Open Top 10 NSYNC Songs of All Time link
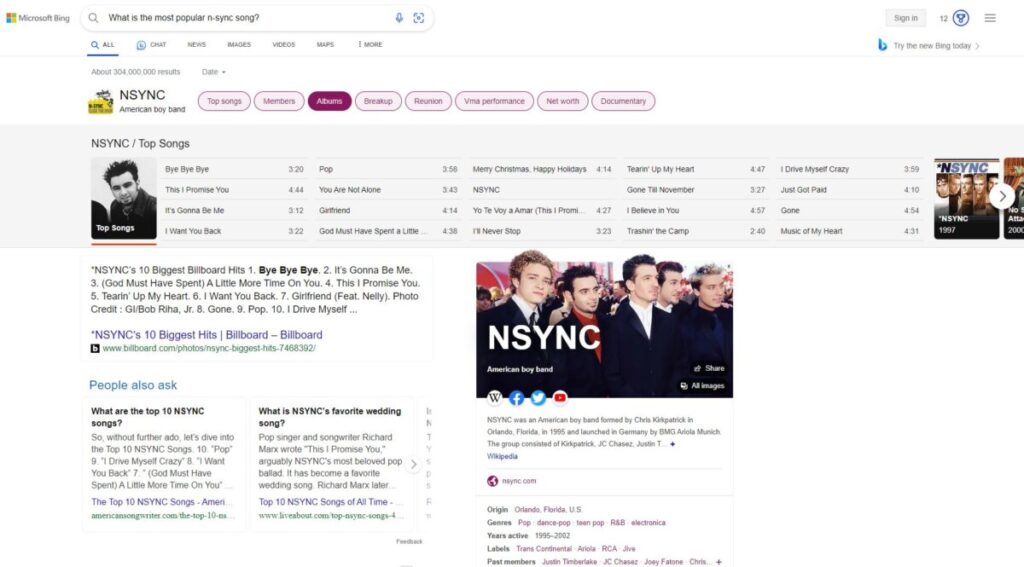 pyautogui.click(x=330, y=502)
